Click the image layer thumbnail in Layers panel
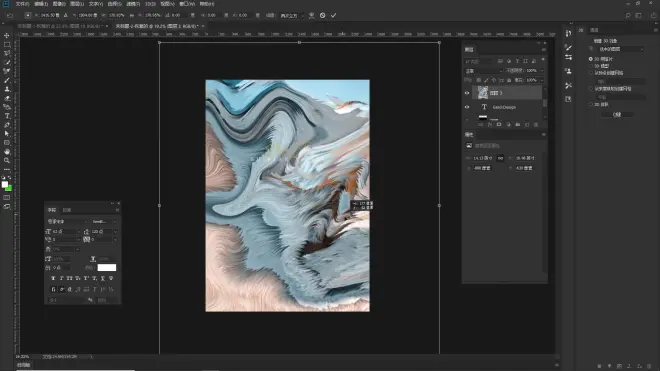Image resolution: width=660 pixels, height=371 pixels. click(x=483, y=93)
